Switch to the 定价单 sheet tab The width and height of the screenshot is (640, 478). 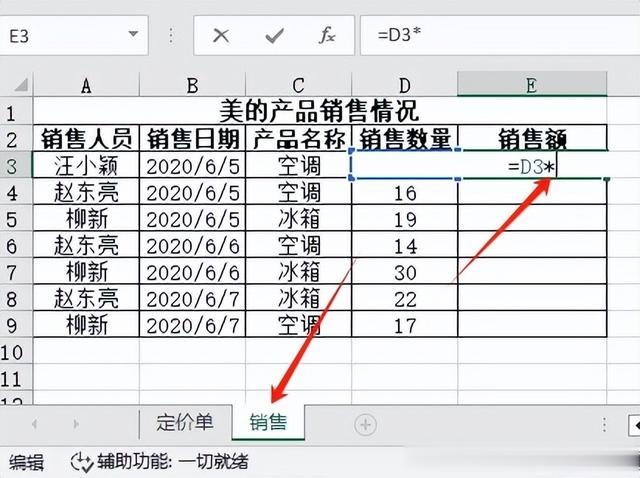(x=184, y=422)
